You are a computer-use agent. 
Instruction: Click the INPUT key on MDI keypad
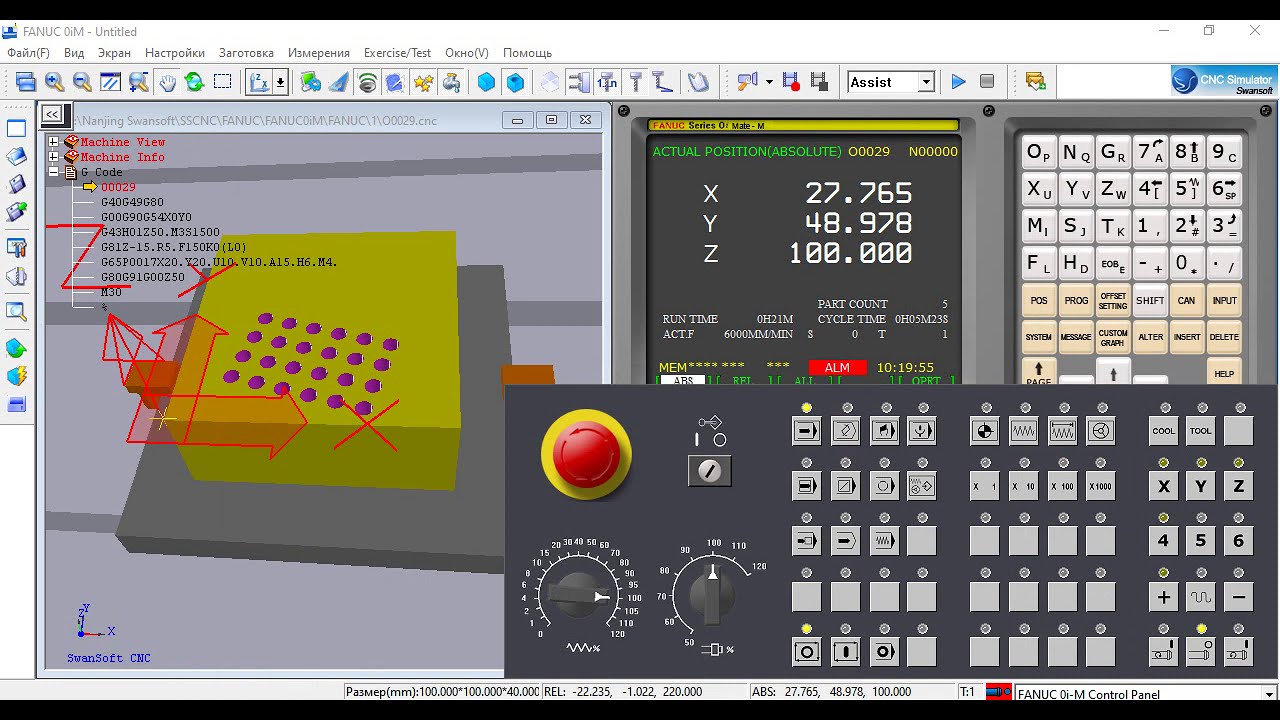tap(1224, 301)
